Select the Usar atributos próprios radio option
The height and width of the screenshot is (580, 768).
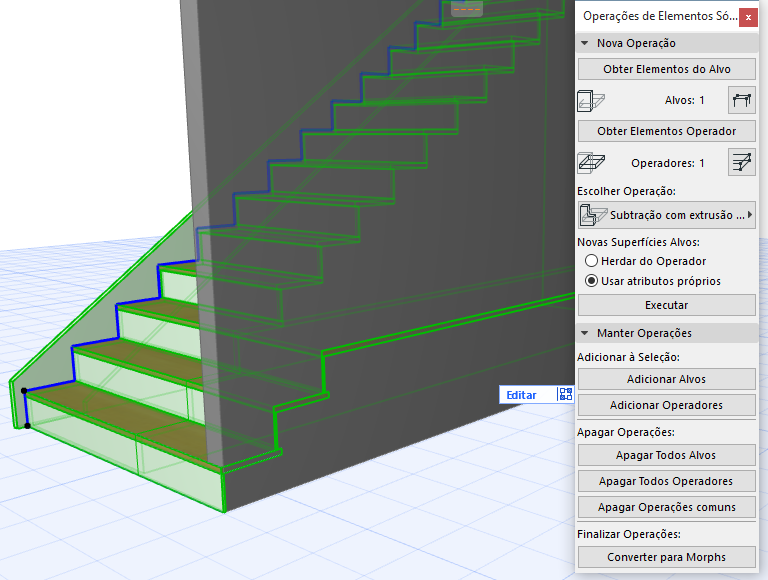pos(591,281)
